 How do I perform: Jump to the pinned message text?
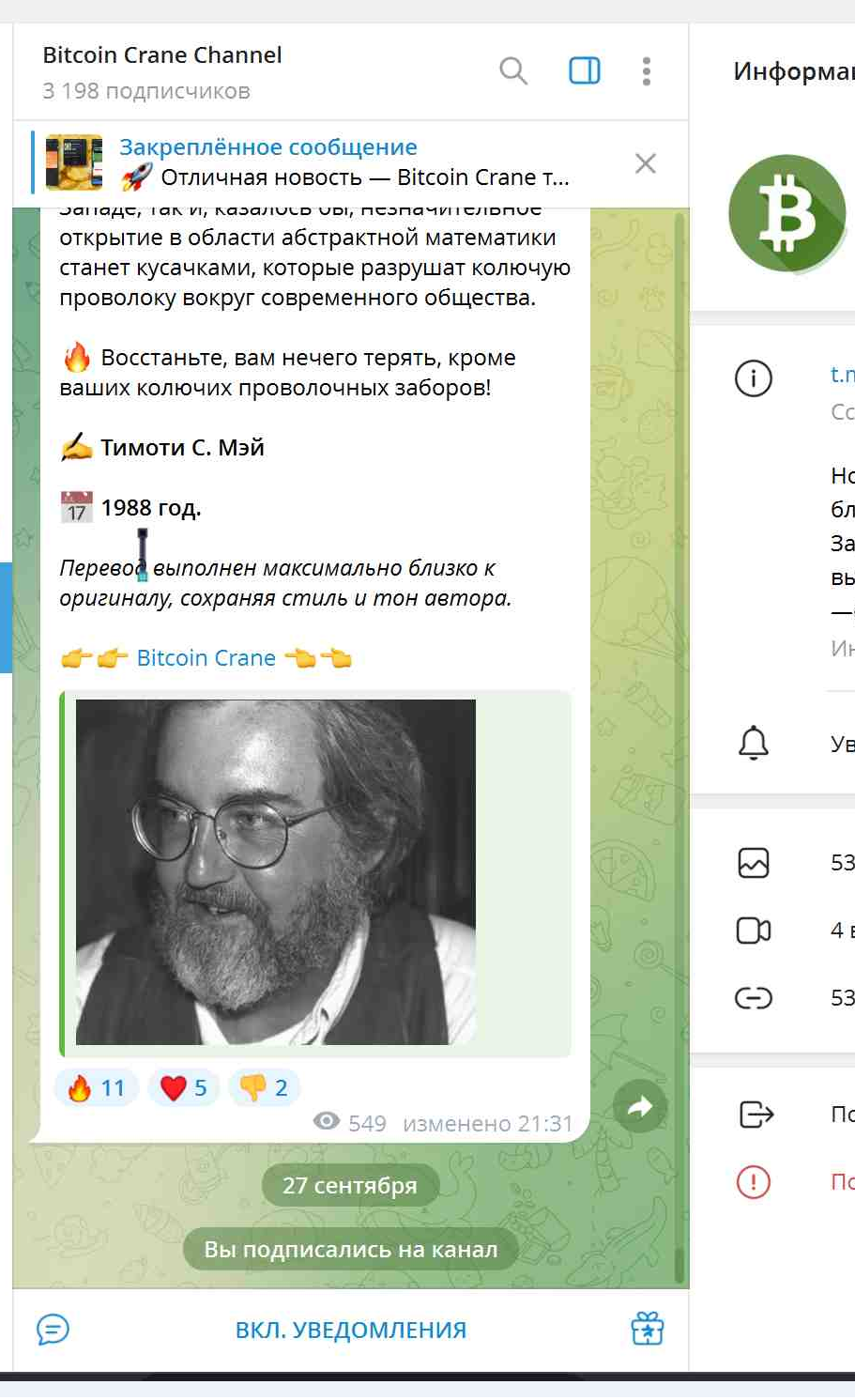(344, 162)
